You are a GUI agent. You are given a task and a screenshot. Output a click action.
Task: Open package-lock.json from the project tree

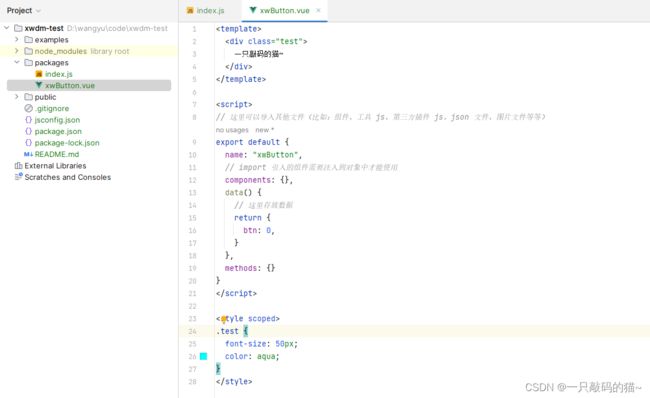click(67, 143)
